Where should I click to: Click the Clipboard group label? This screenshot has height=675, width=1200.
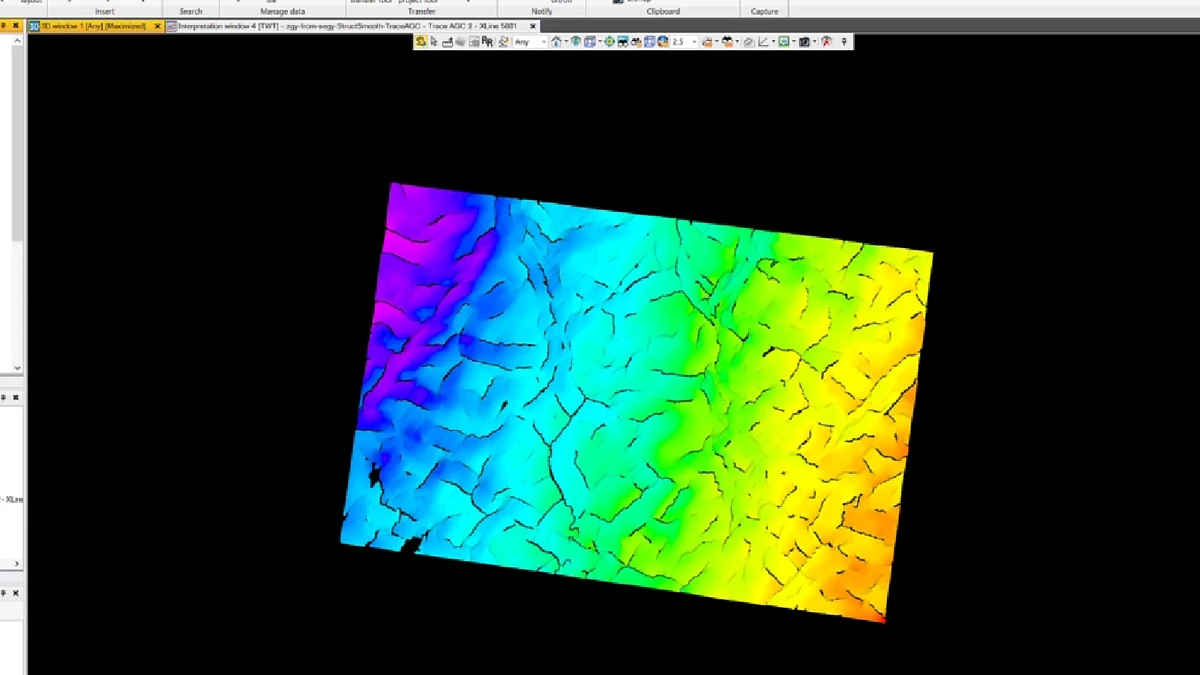(x=663, y=11)
